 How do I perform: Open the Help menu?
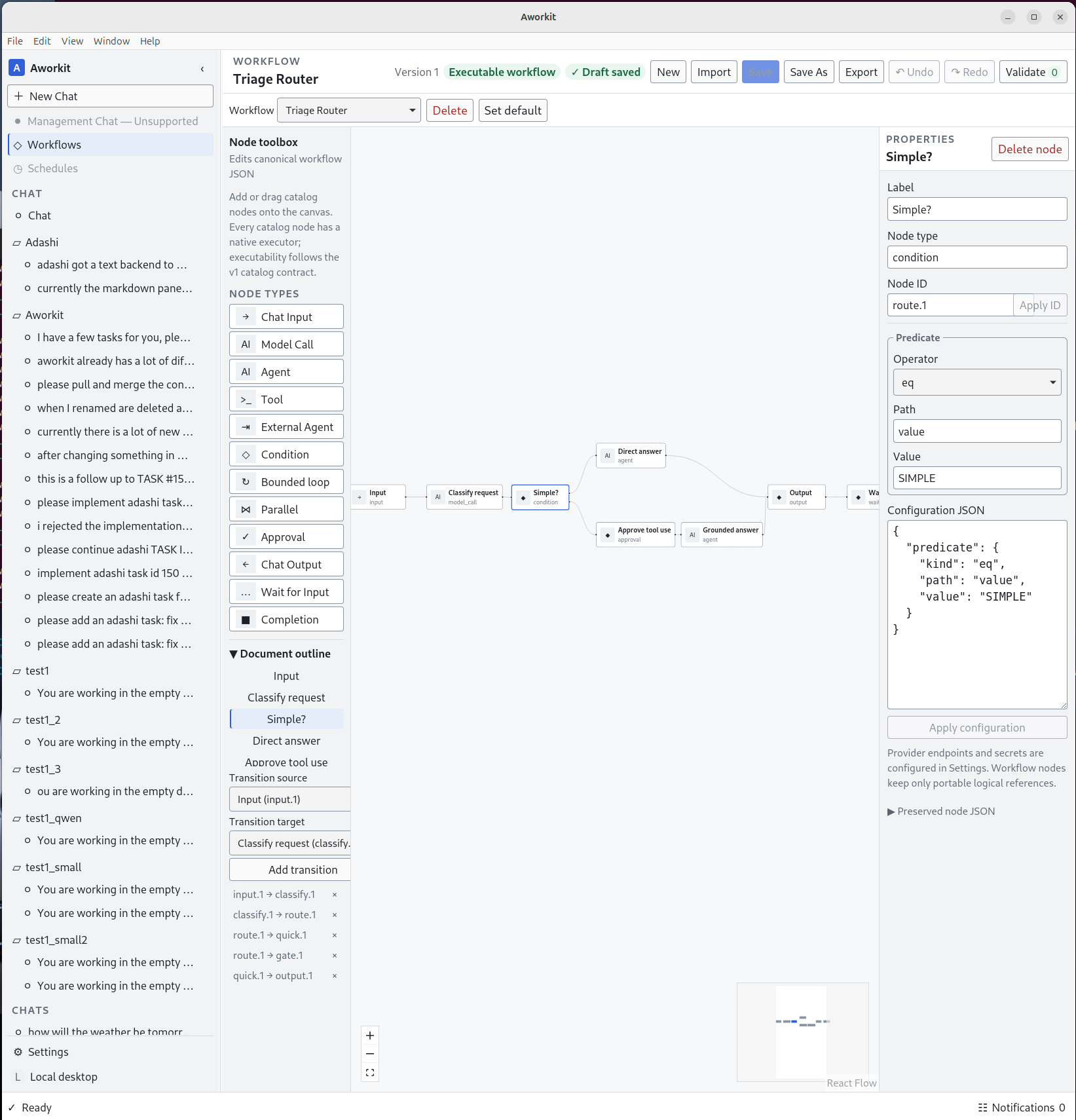150,41
